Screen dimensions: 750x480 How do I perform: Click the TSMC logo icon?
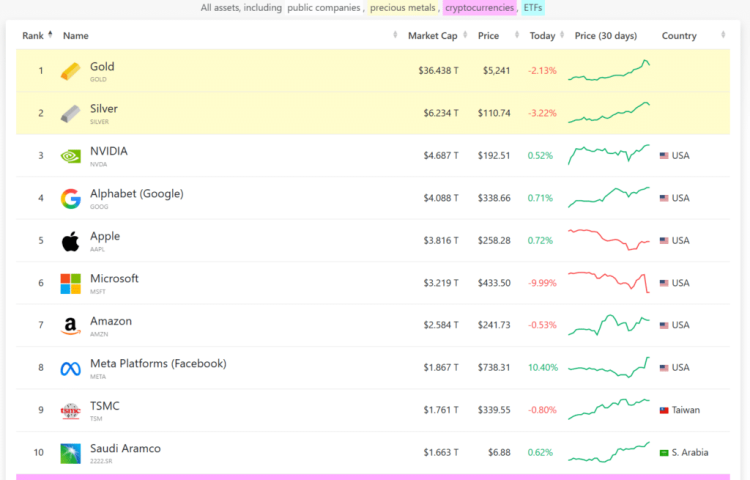pyautogui.click(x=70, y=410)
